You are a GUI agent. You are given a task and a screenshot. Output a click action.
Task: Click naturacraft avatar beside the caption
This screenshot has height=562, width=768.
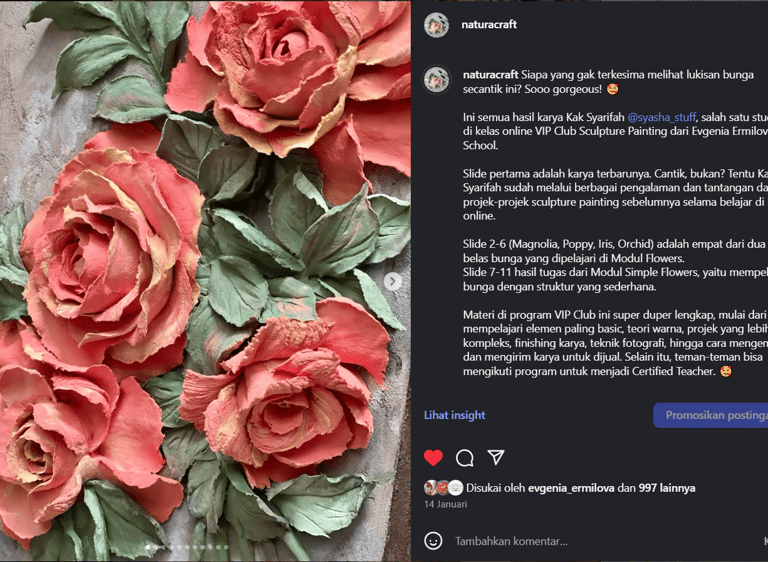[436, 79]
